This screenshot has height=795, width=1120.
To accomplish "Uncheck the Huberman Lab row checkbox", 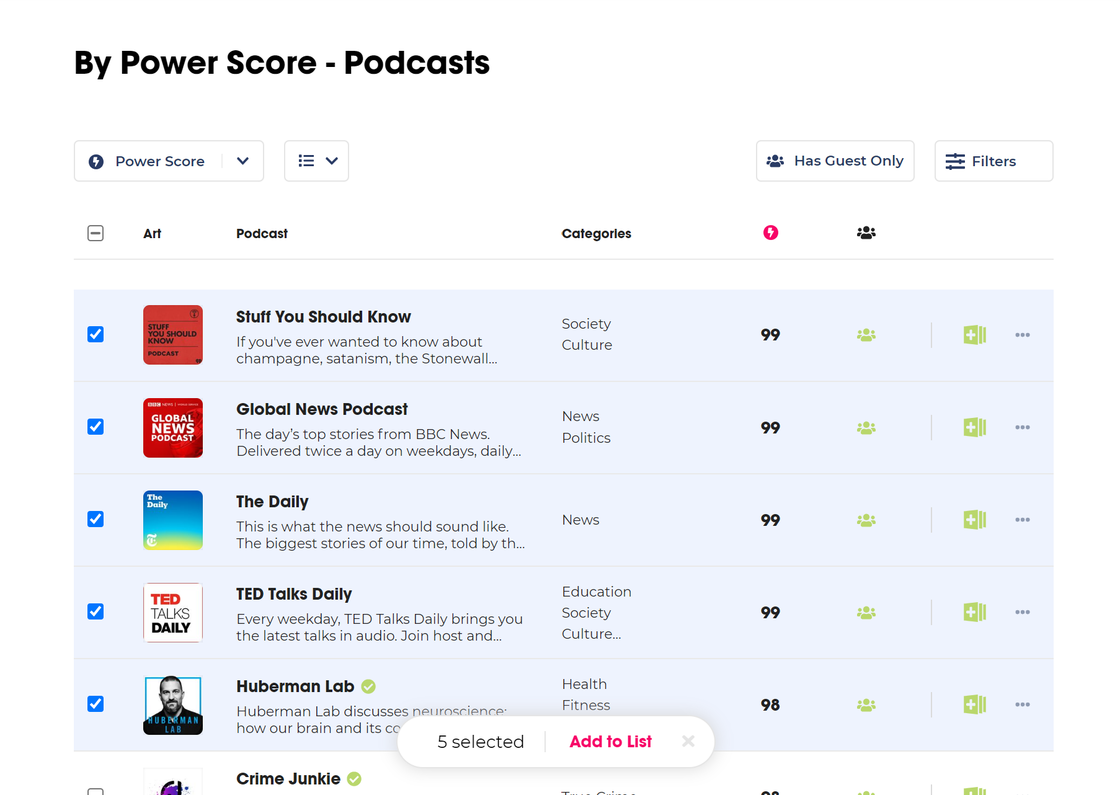I will (x=95, y=704).
